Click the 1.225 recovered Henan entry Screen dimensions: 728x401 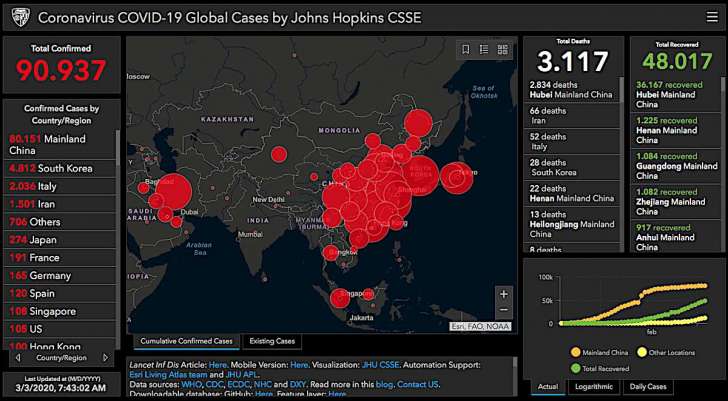(x=675, y=130)
